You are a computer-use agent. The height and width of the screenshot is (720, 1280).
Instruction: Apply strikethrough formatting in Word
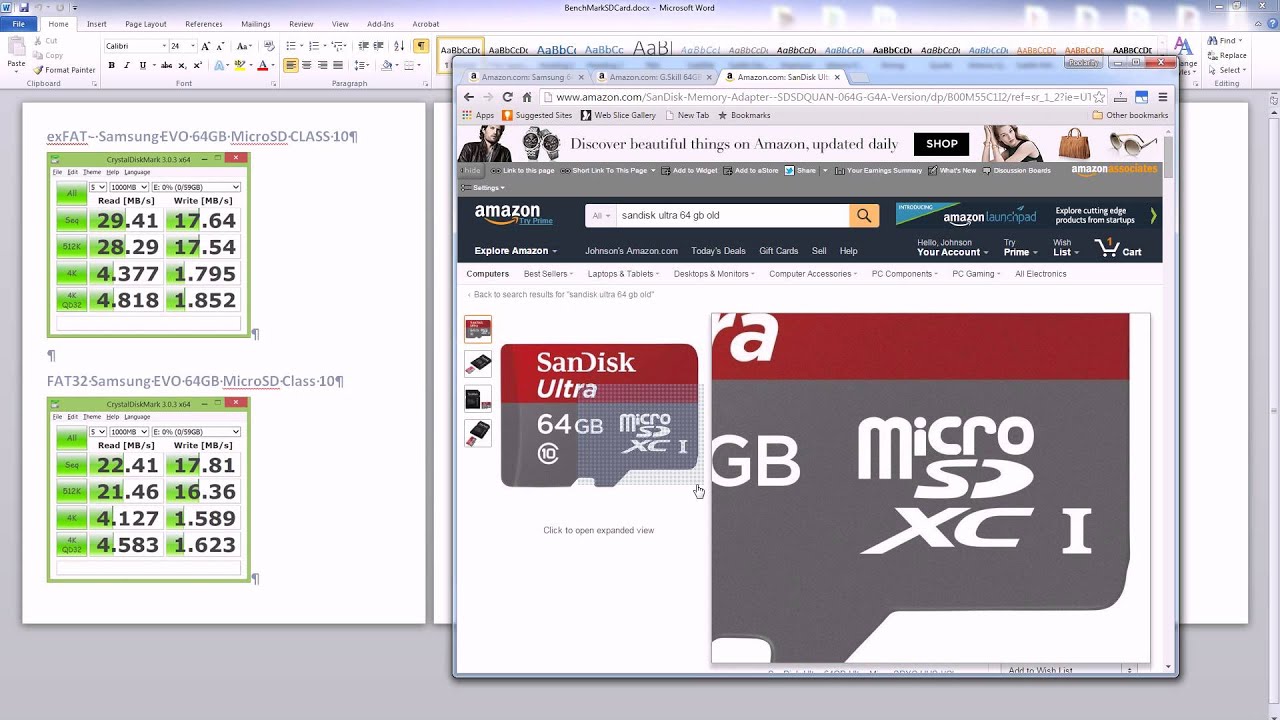coord(164,65)
